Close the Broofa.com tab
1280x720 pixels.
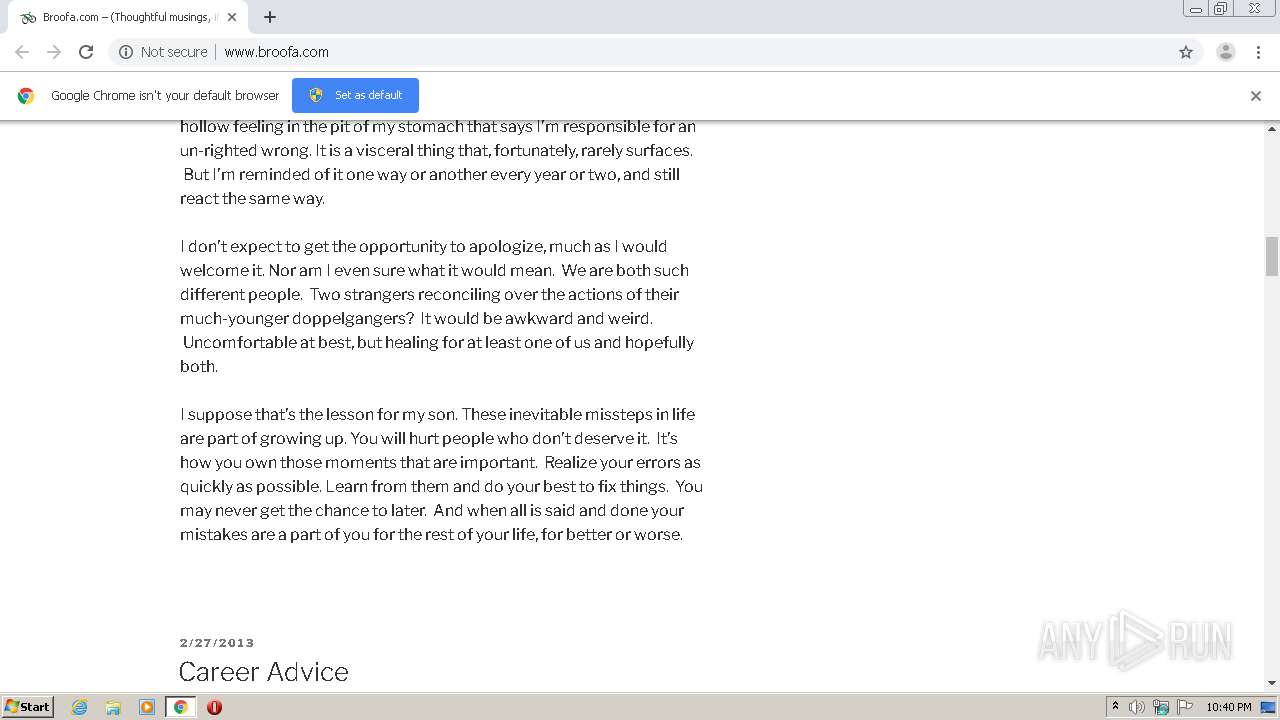click(x=232, y=17)
